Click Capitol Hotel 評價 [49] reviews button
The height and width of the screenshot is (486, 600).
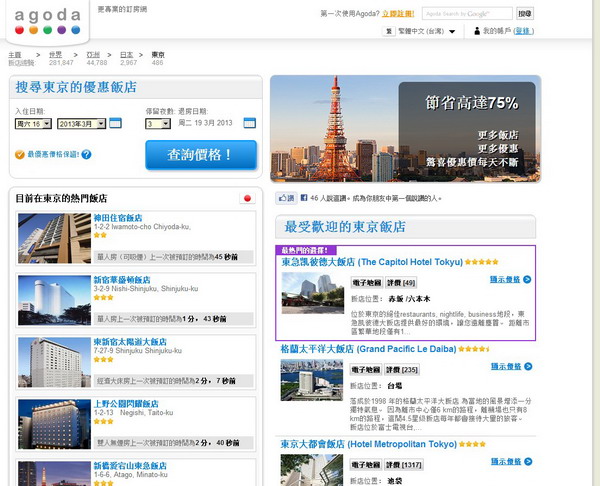[x=401, y=283]
